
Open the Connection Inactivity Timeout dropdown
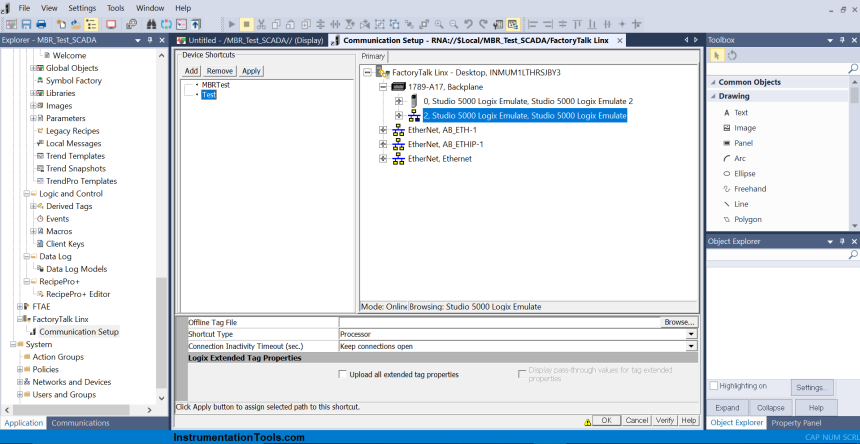691,347
